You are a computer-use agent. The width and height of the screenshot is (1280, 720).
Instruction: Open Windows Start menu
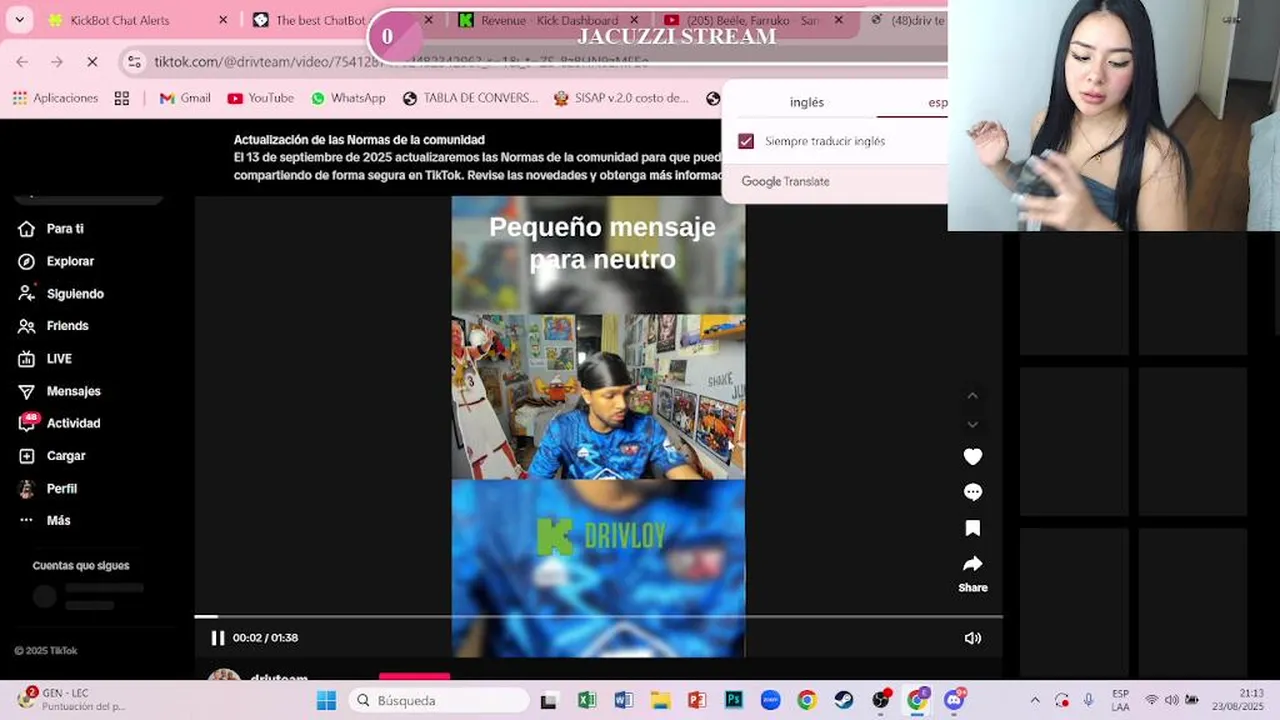pos(326,700)
